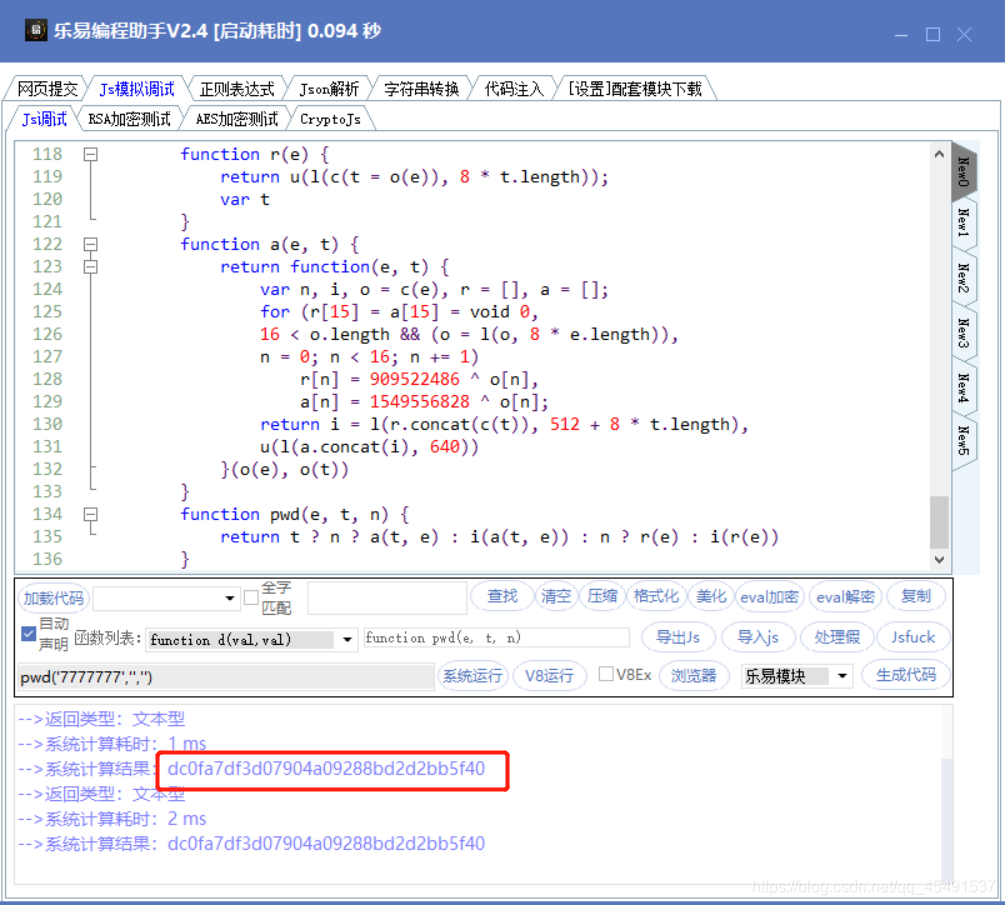Click the 压缩 button

602,597
